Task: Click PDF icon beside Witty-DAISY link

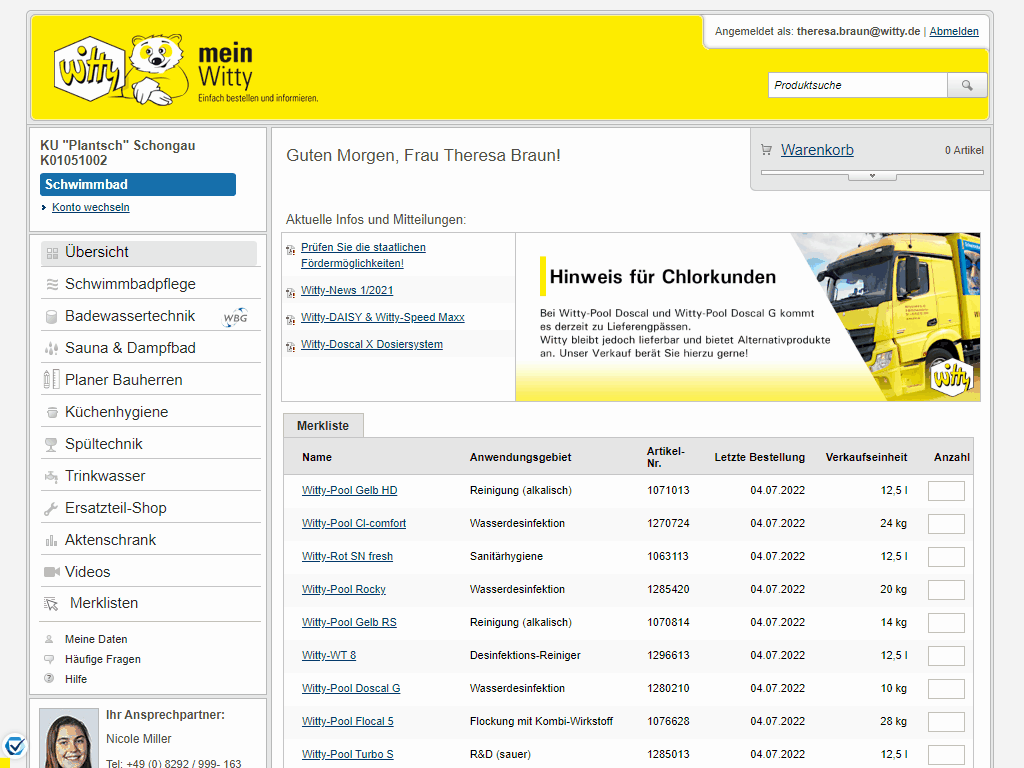Action: [x=291, y=319]
